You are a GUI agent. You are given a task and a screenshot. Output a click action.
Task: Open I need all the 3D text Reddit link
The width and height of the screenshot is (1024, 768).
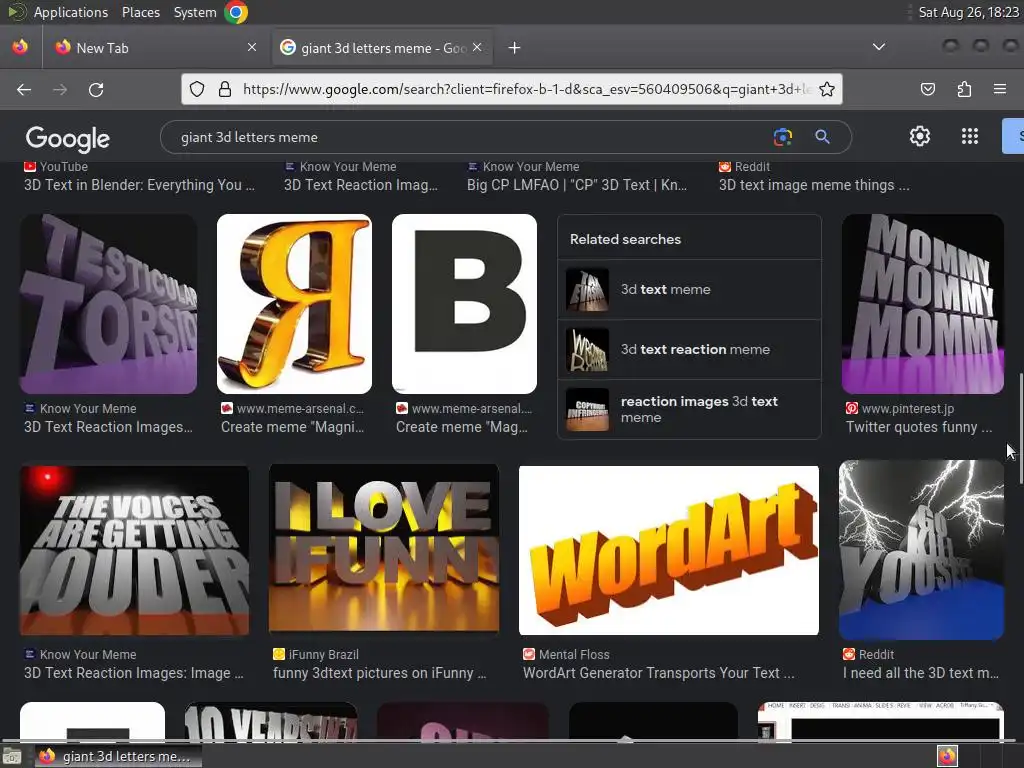click(921, 673)
